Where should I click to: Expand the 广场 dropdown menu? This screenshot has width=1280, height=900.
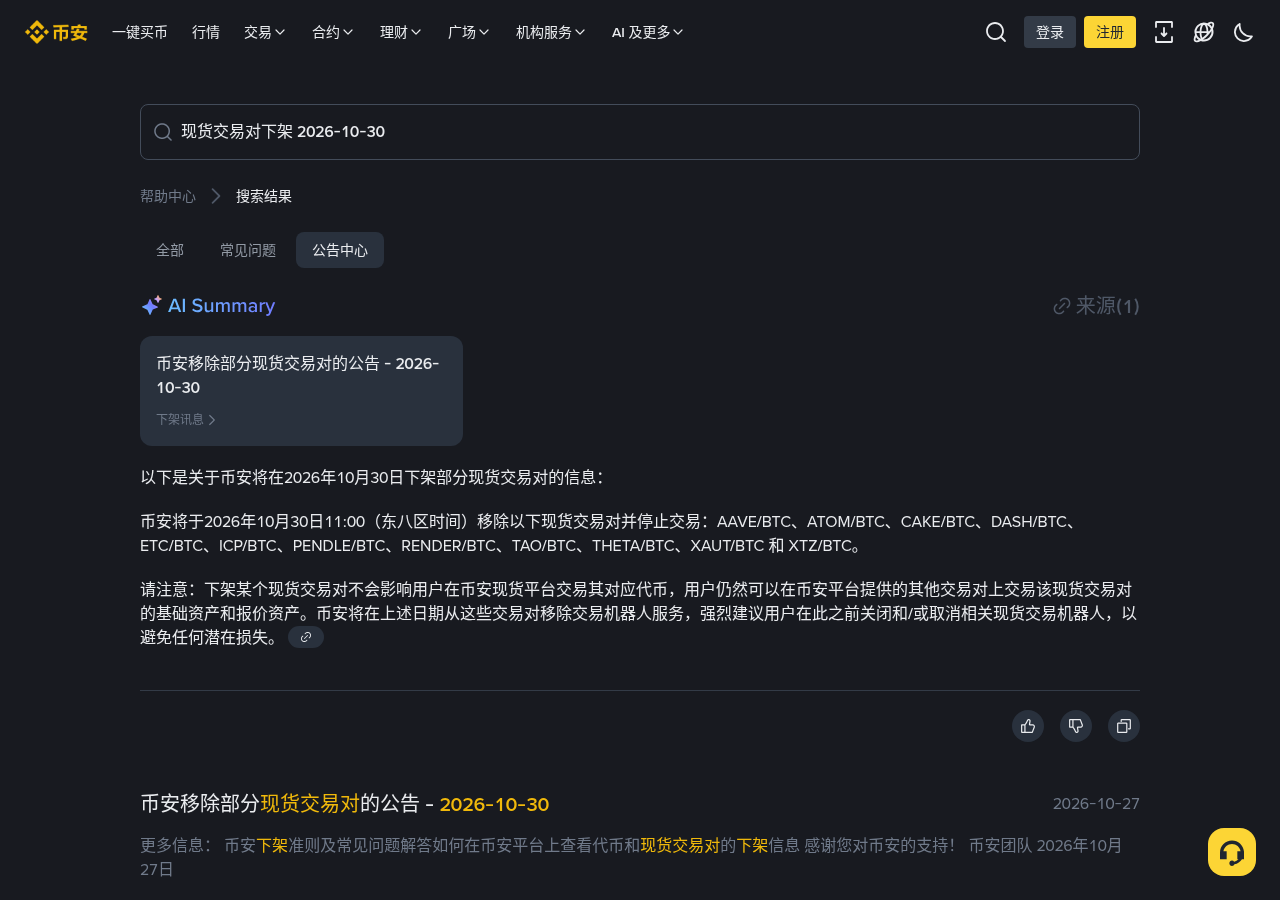pos(469,32)
